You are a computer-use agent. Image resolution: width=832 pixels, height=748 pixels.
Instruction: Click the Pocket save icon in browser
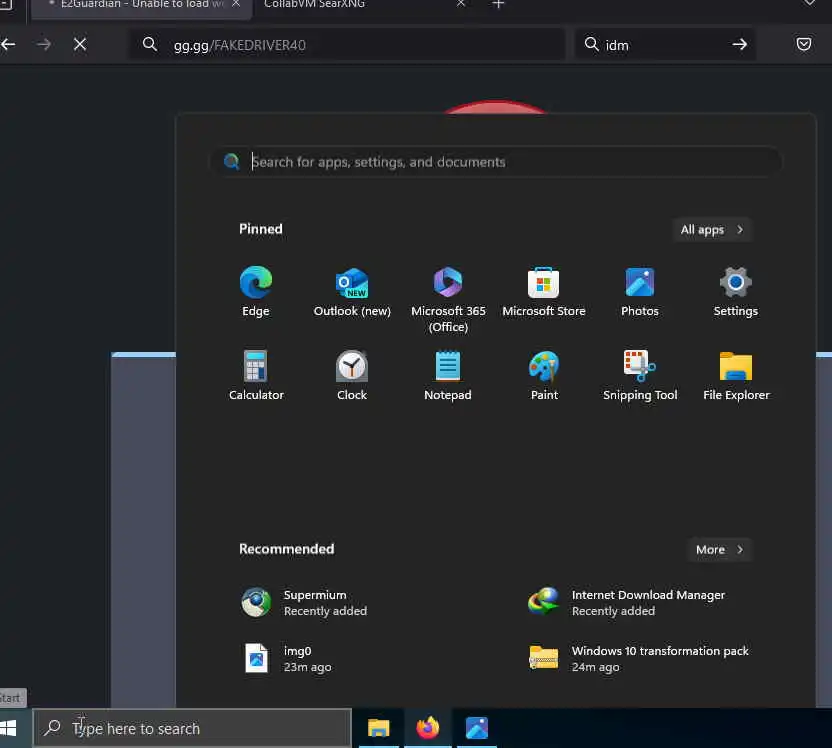[803, 44]
